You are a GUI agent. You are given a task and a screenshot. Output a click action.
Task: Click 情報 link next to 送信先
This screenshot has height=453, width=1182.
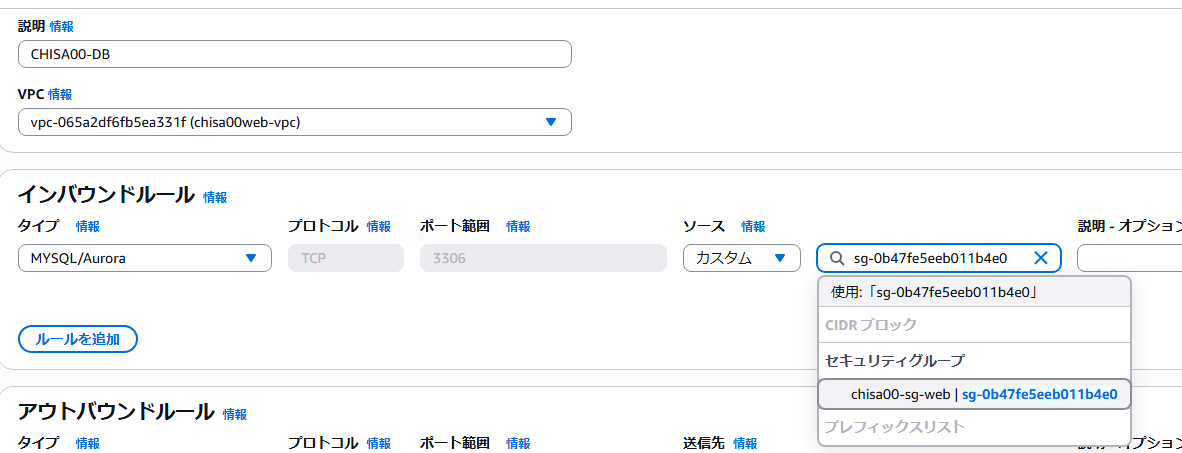(745, 442)
